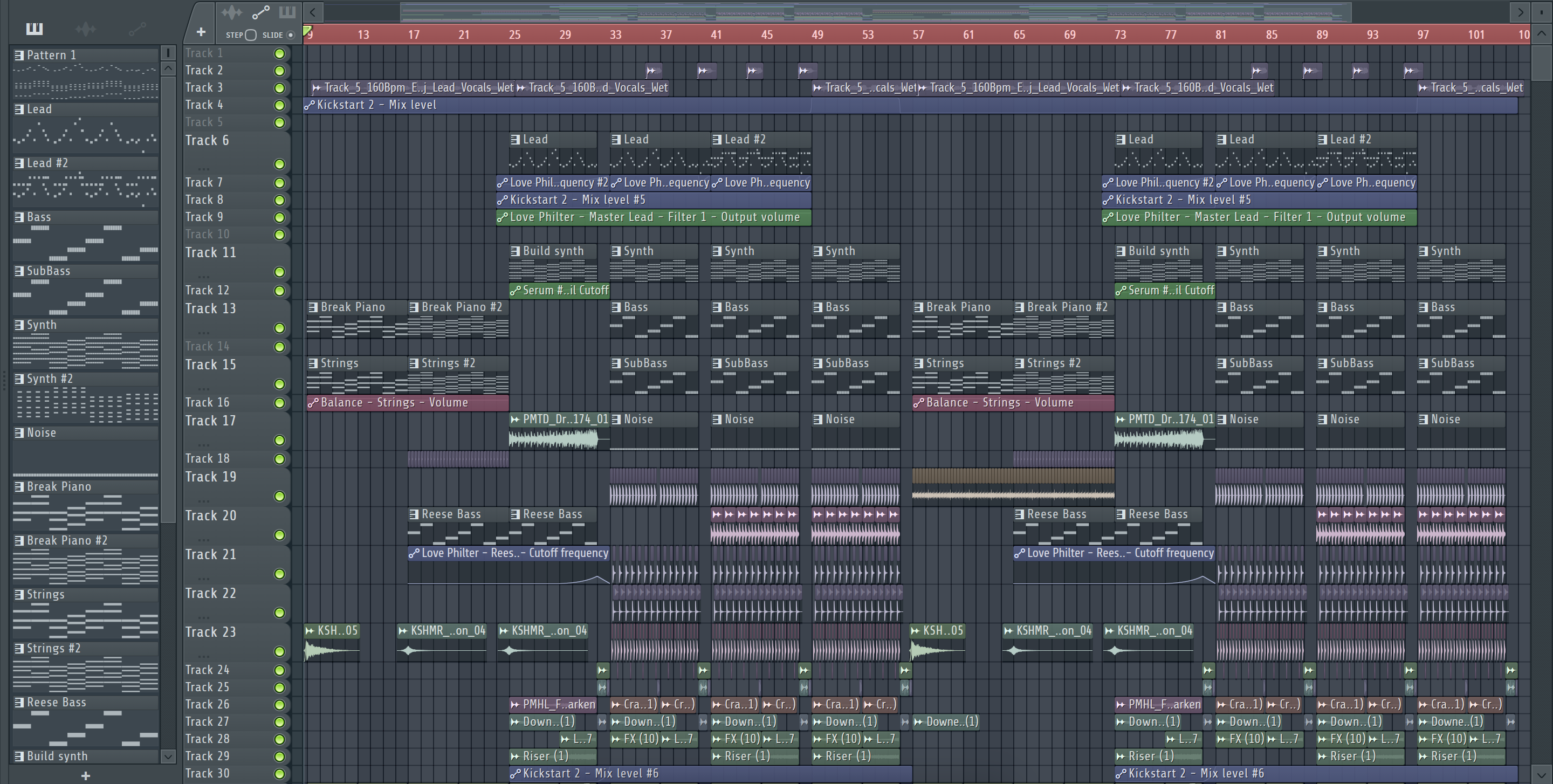Select the Downe..(1) clip at bar 57
The width and height of the screenshot is (1553, 784).
pos(946,721)
